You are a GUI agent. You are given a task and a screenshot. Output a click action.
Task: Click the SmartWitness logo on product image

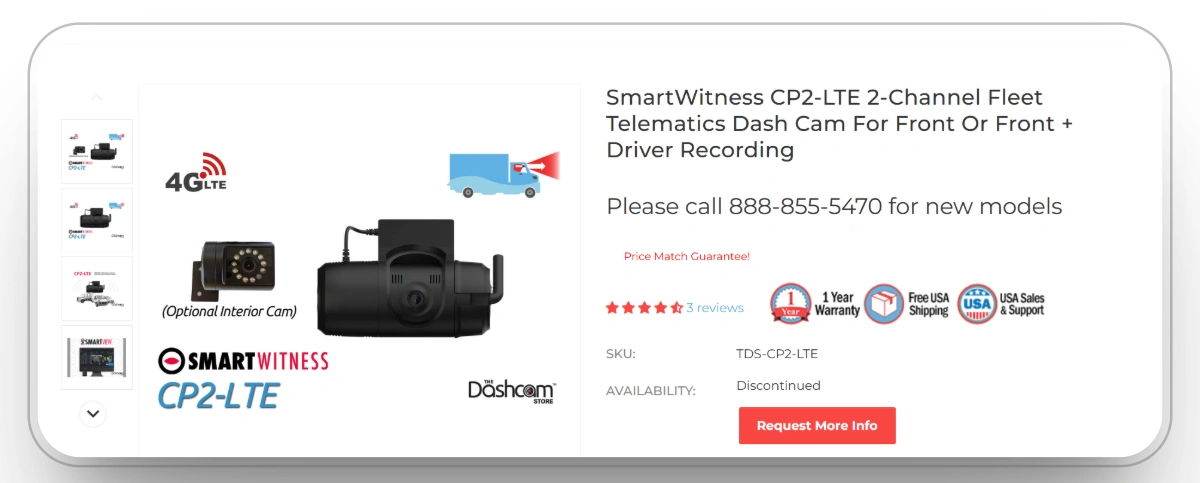point(244,360)
